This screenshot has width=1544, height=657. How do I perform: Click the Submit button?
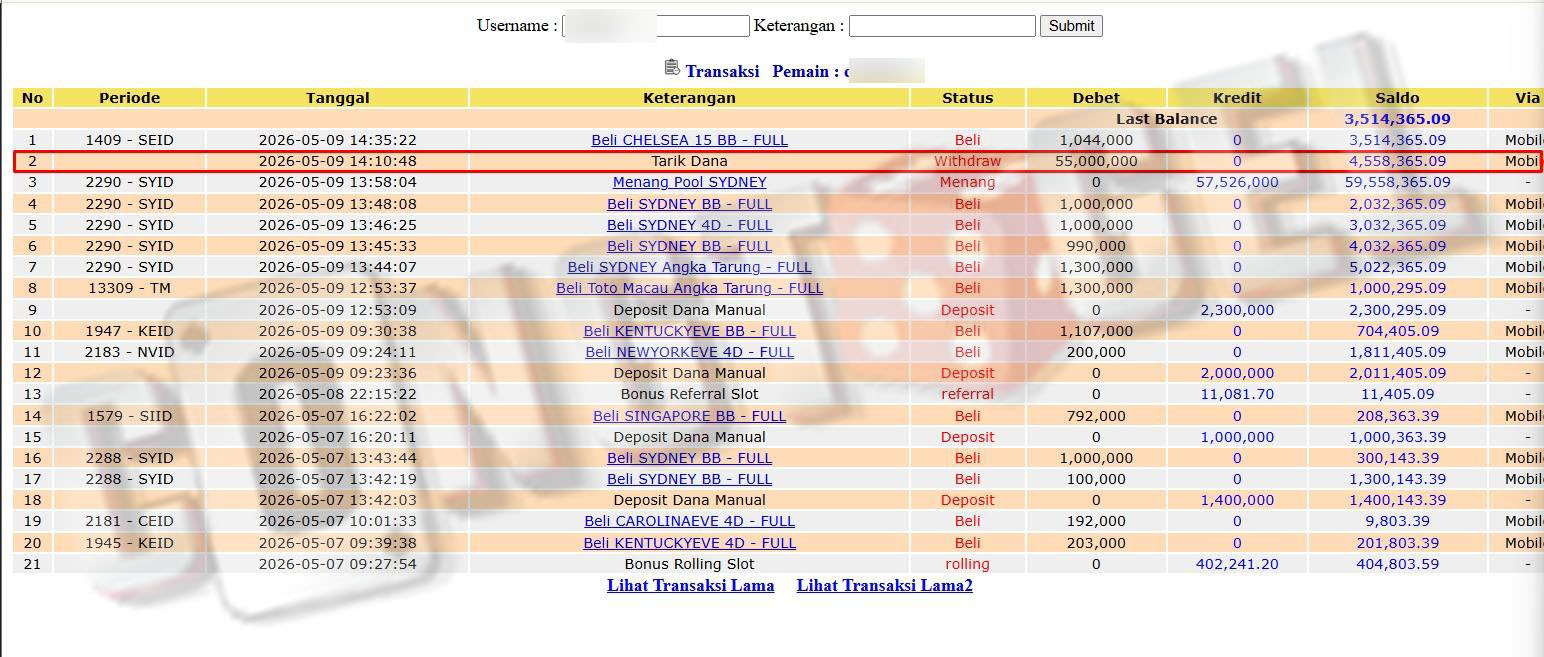1071,26
